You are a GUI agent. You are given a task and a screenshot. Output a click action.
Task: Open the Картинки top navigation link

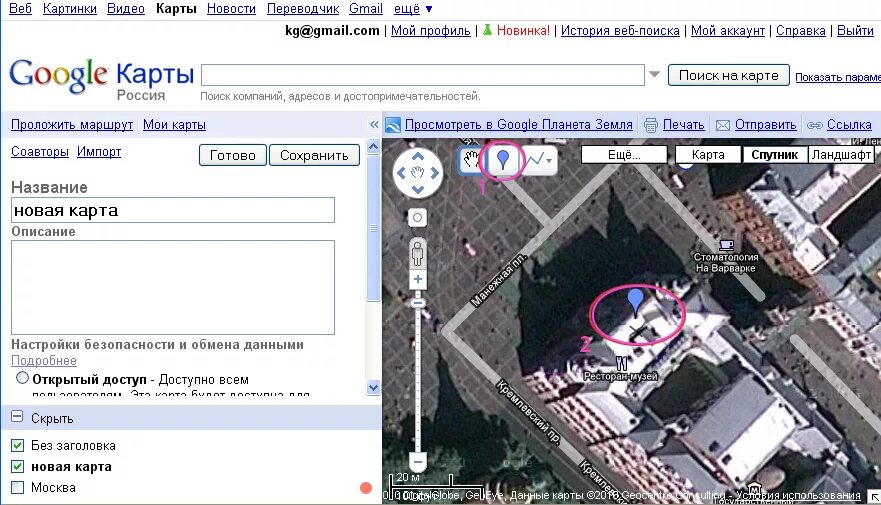[x=70, y=9]
